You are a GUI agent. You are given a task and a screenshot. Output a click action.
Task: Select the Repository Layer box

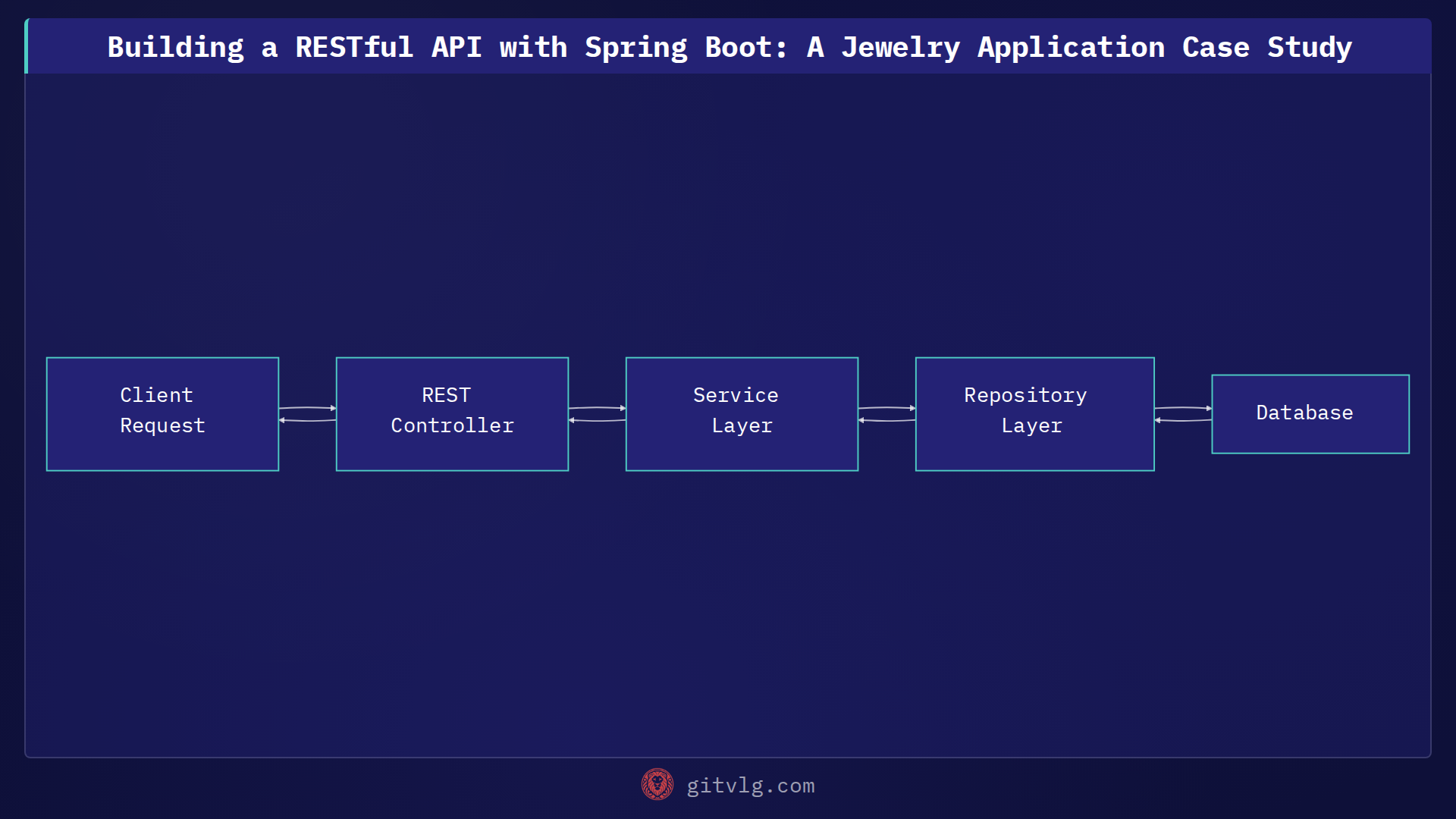point(1034,414)
